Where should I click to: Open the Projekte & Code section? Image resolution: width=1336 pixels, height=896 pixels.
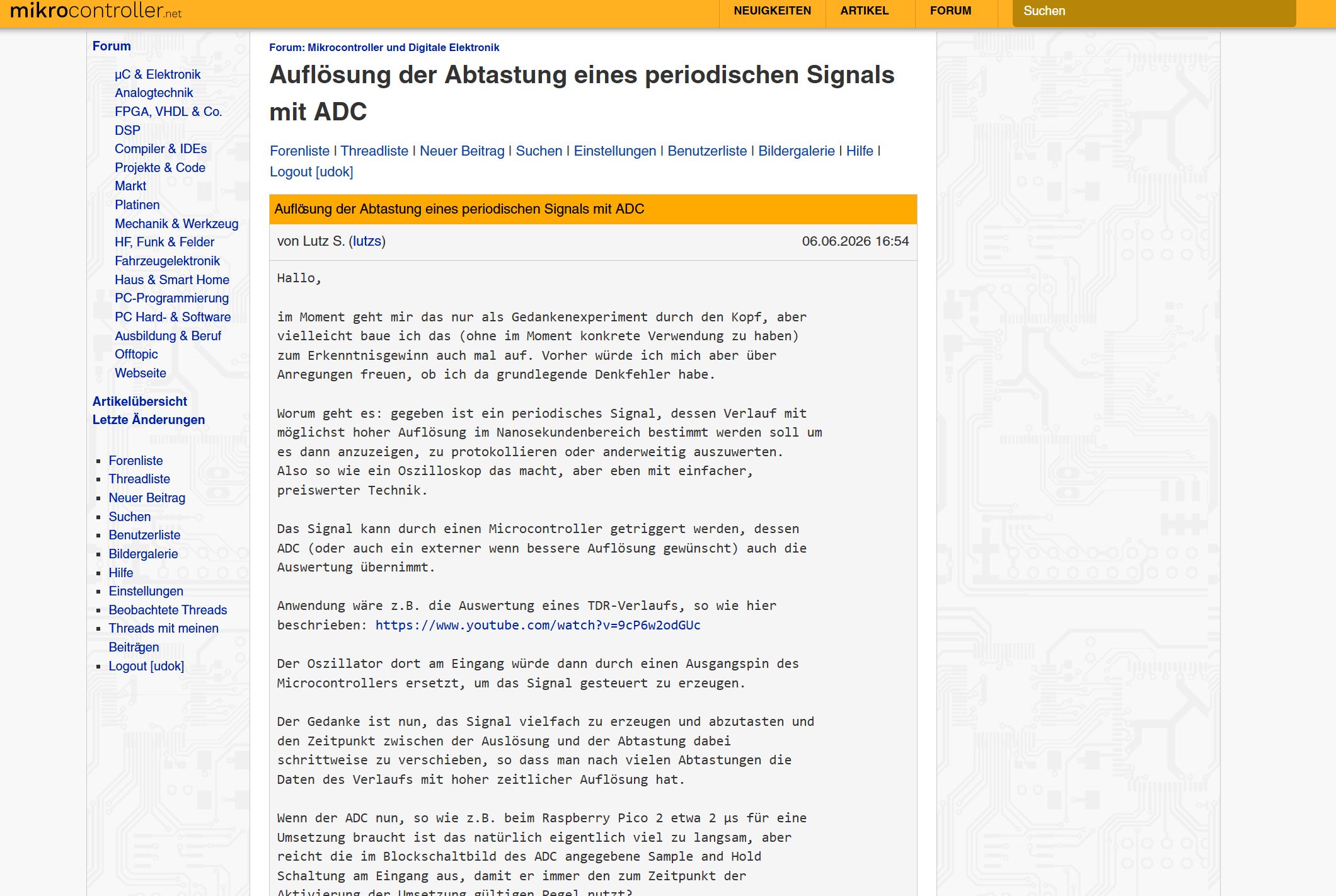click(160, 168)
